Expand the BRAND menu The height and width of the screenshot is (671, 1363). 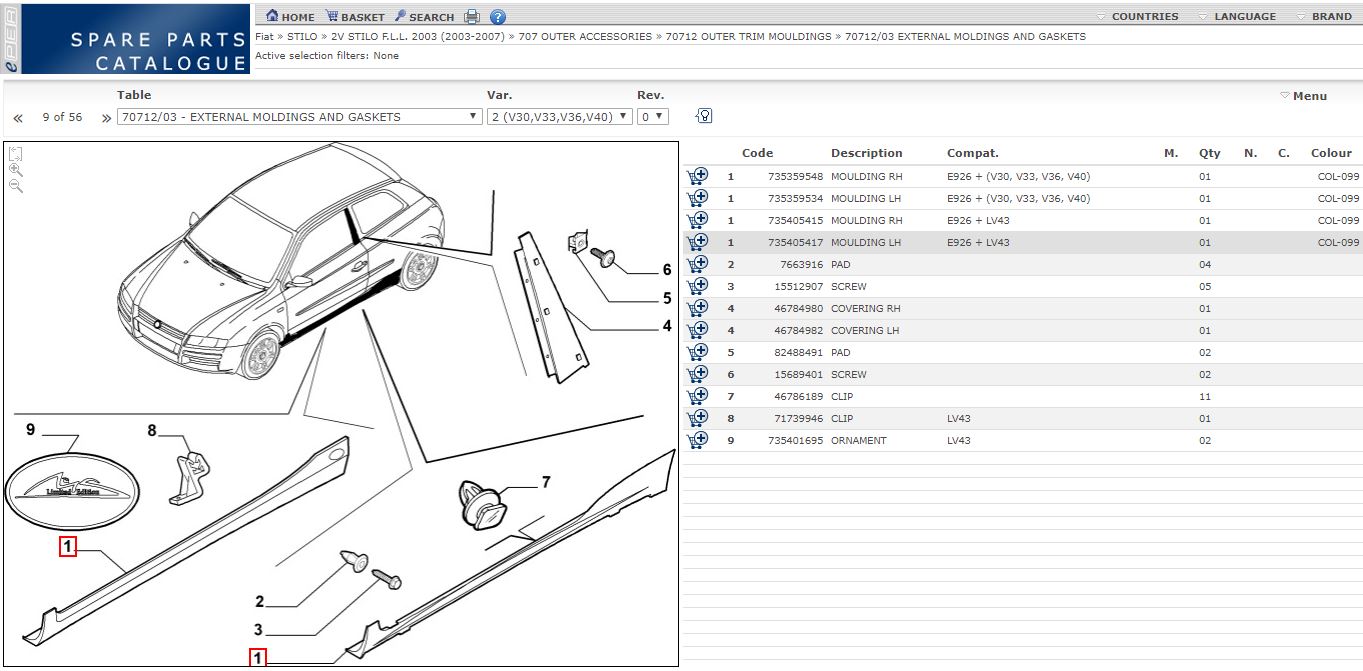pyautogui.click(x=1324, y=16)
